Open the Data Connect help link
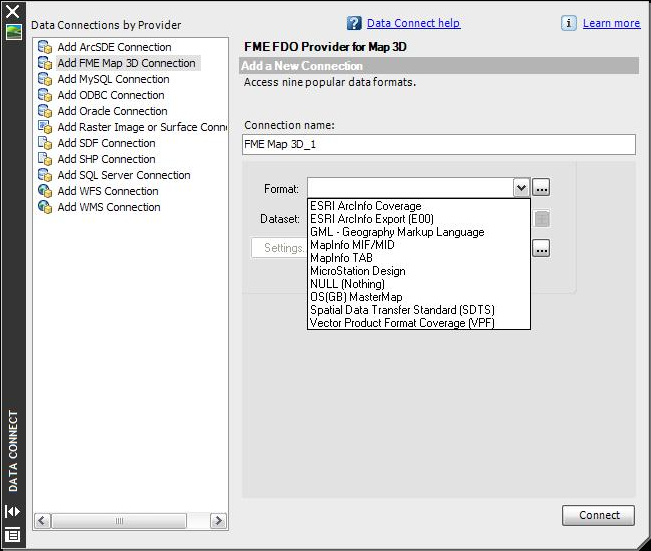This screenshot has width=651, height=551. click(x=413, y=23)
